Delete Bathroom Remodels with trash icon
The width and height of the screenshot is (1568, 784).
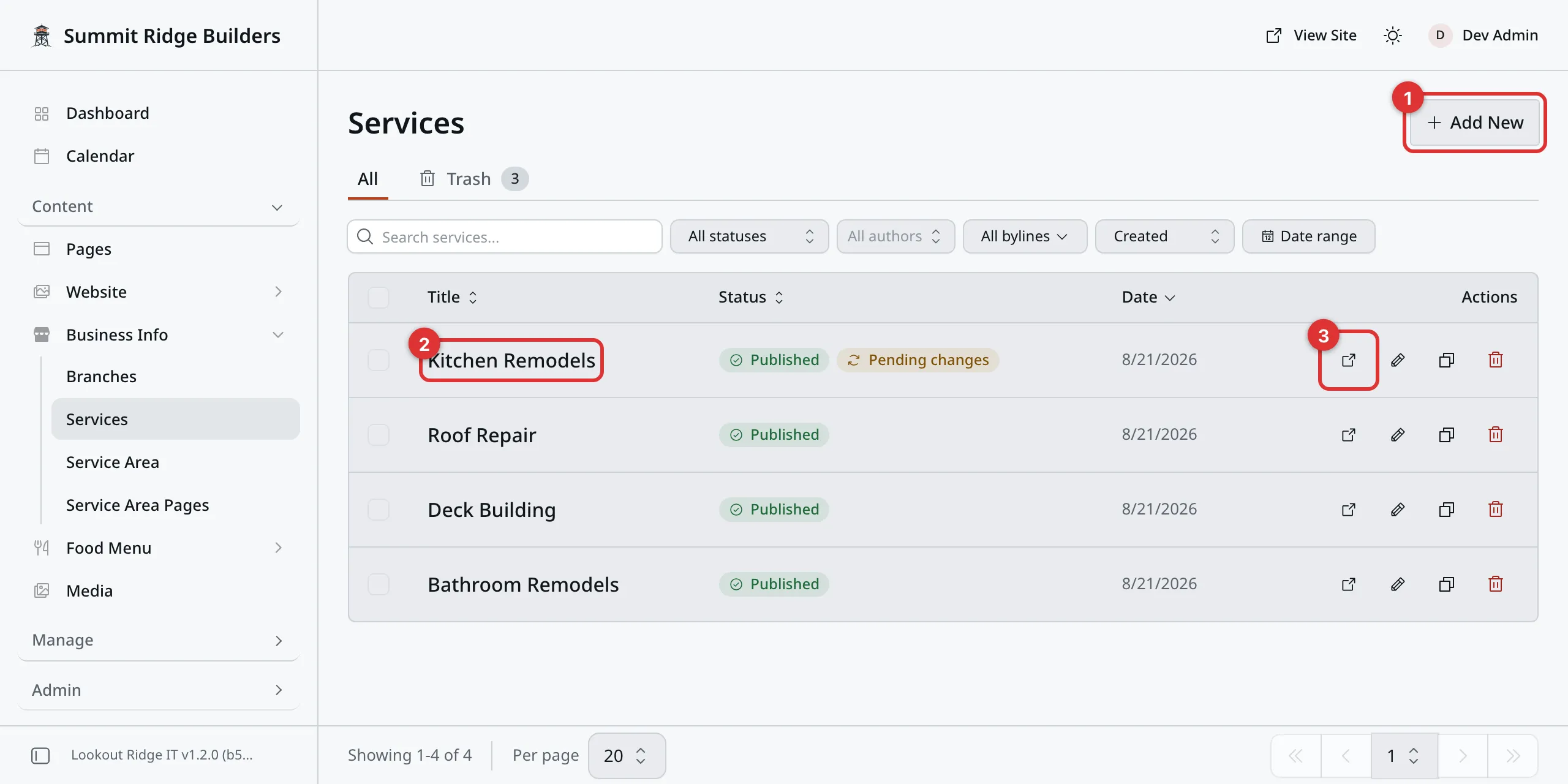[1496, 584]
